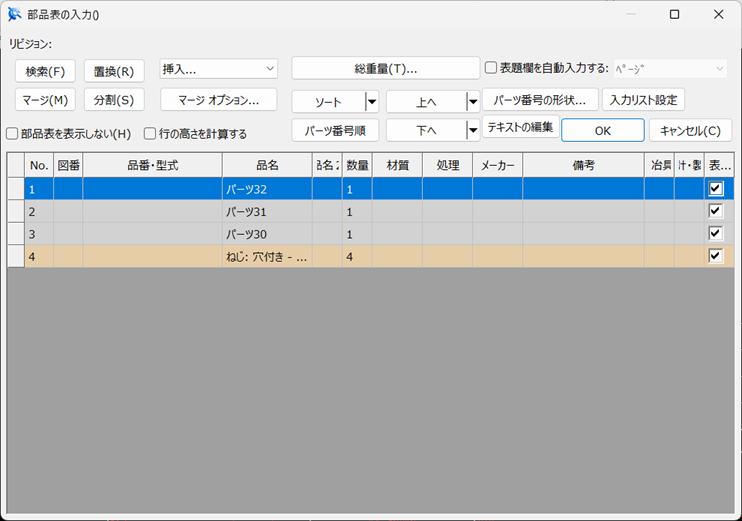Click the 備考 cell in パーツ30 row
Viewport: 742px width, 521px height.
[583, 234]
